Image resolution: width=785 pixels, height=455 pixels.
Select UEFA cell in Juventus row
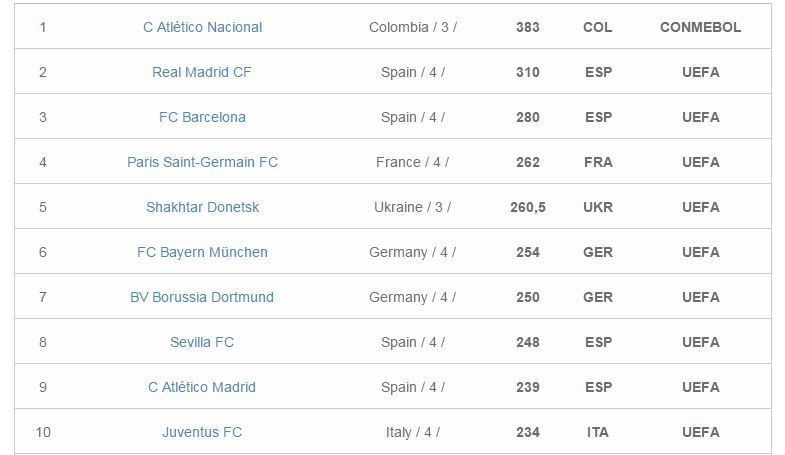pos(700,432)
